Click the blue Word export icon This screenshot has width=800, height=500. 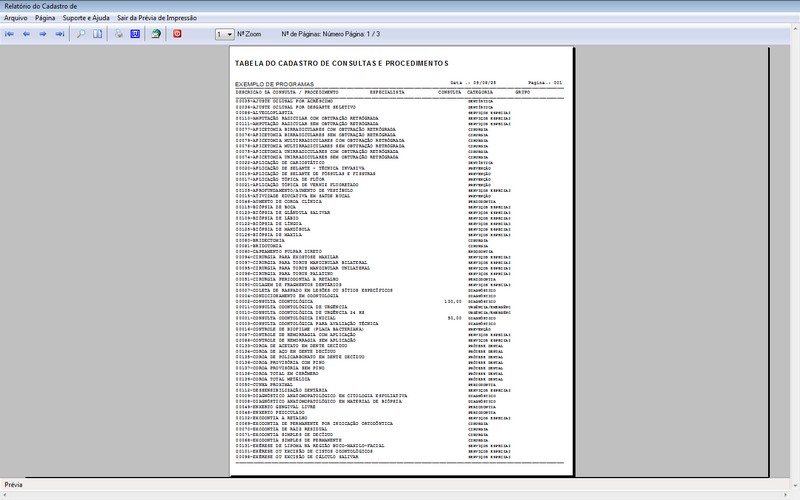pyautogui.click(x=135, y=34)
